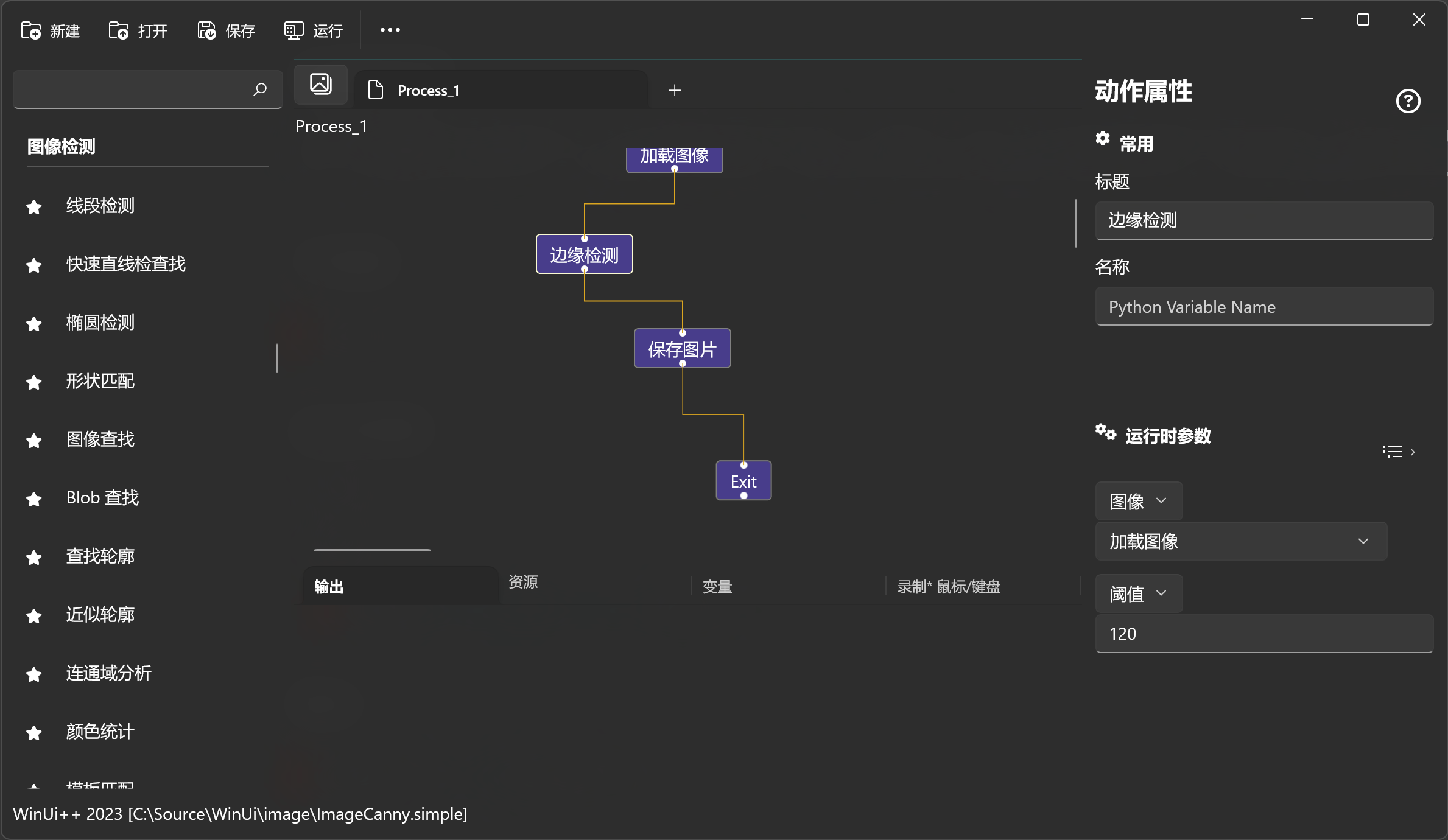Expand the 图像 parameter type dropdown

1138,501
